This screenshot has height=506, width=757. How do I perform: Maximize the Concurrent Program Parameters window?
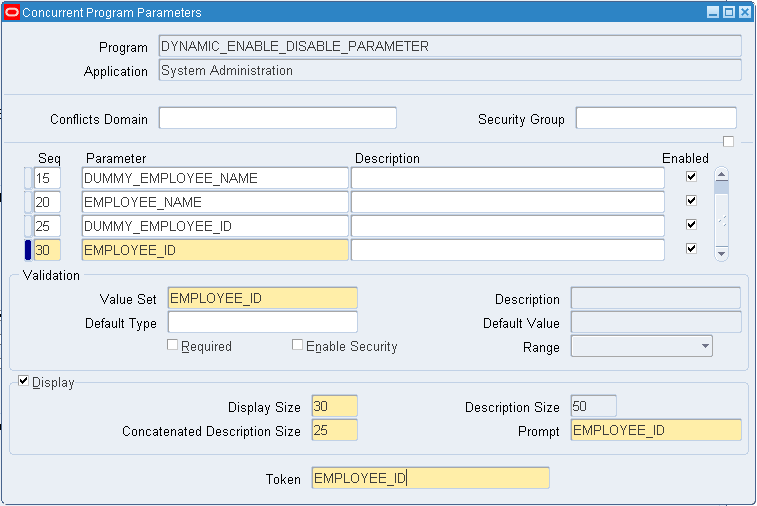click(x=729, y=12)
